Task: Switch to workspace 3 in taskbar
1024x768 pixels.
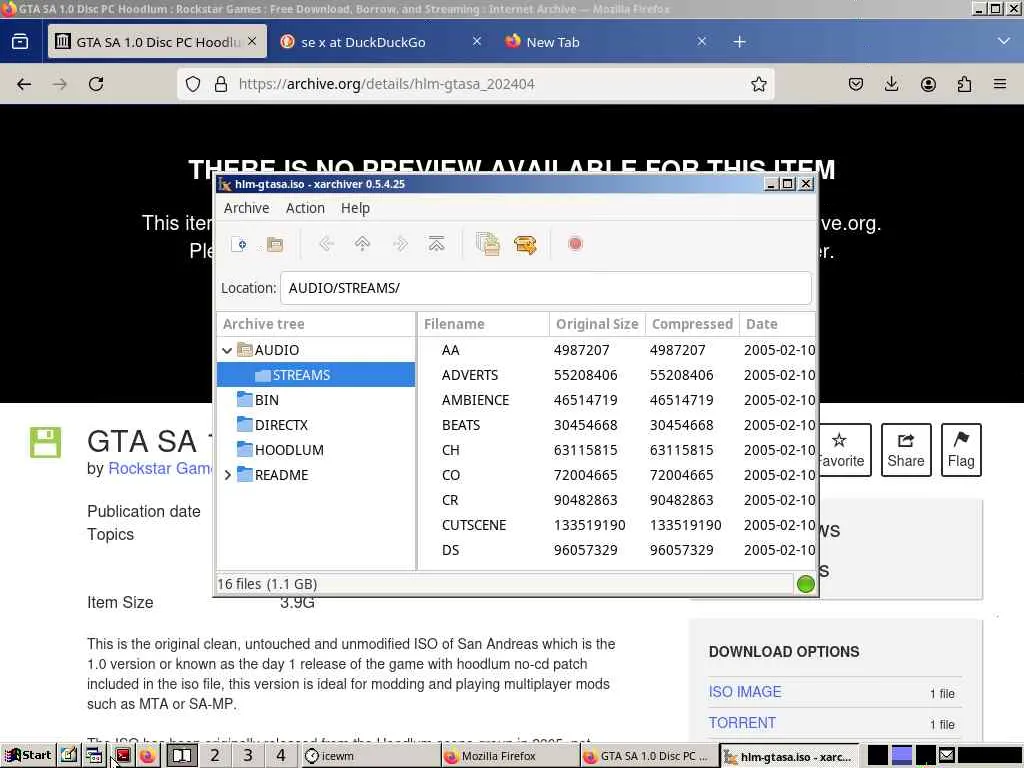Action: pos(248,756)
